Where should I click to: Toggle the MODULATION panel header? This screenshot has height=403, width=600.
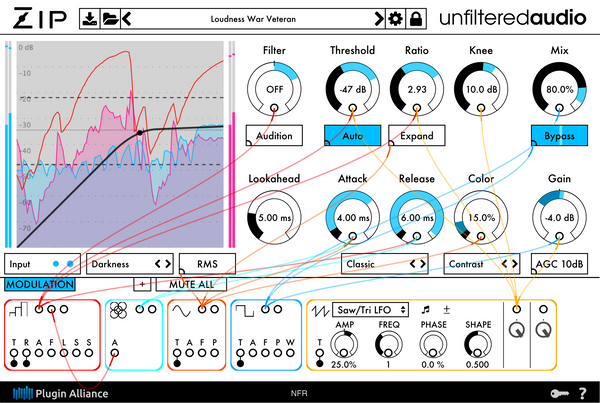[40, 284]
